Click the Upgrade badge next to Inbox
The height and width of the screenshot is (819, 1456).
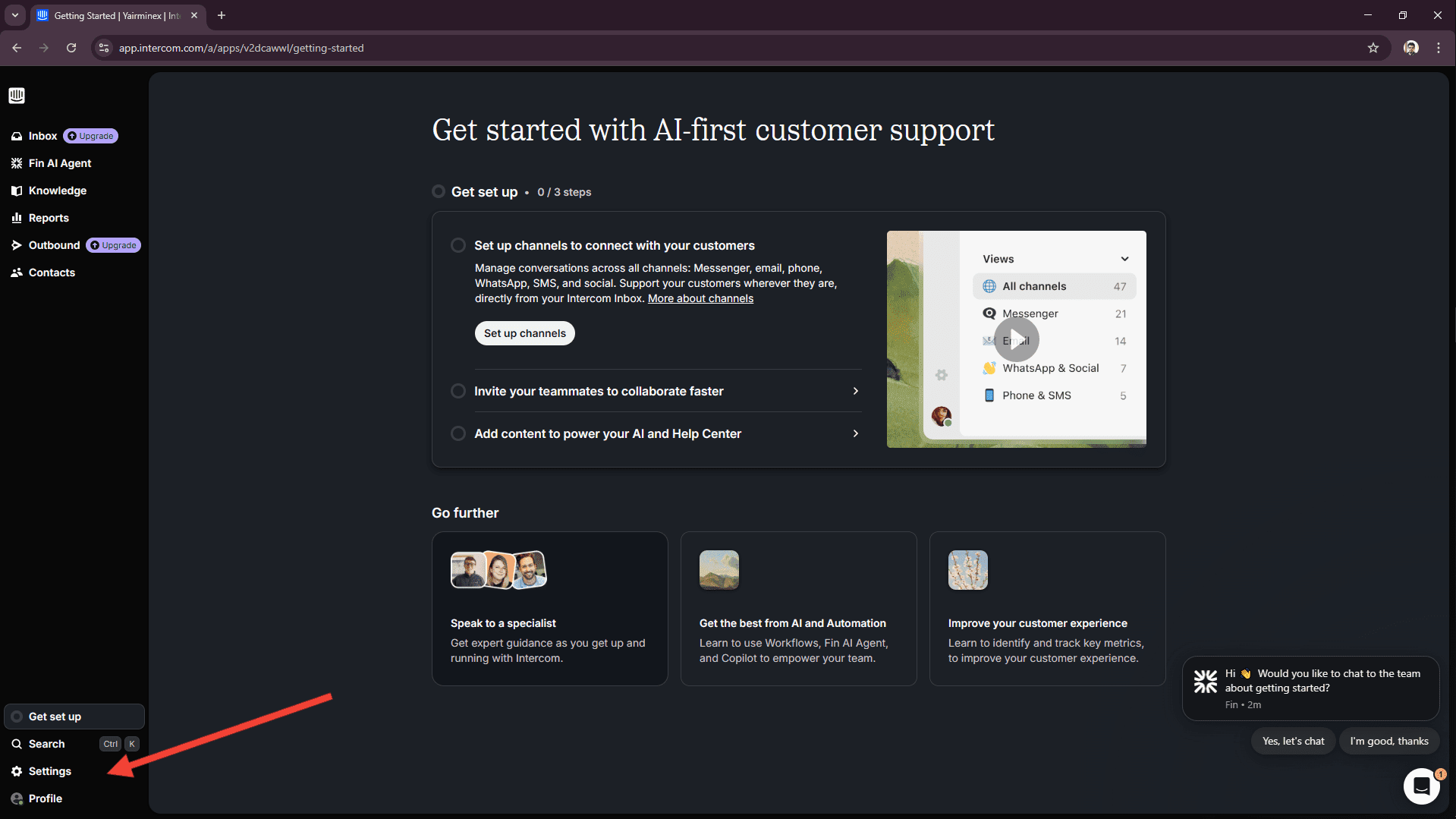pyautogui.click(x=91, y=136)
